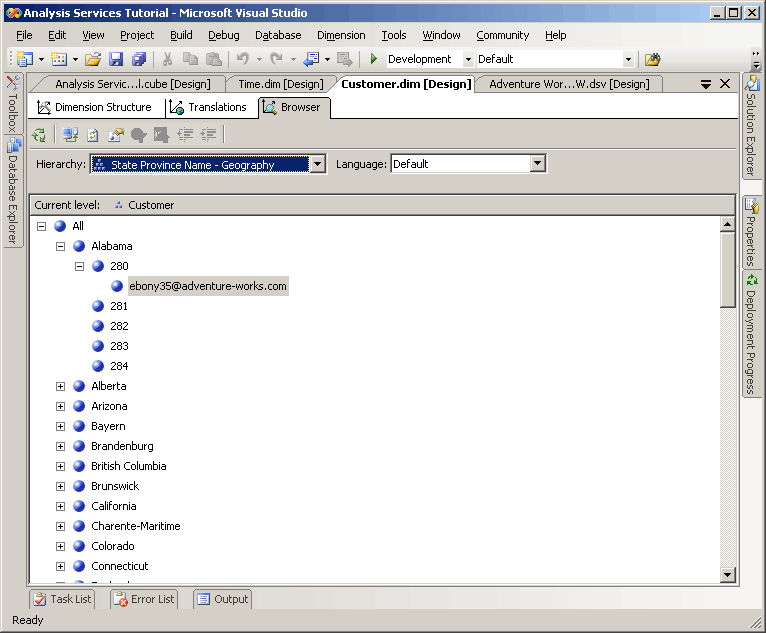The width and height of the screenshot is (766, 633).
Task: Click the increase indent icon
Action: tap(209, 135)
